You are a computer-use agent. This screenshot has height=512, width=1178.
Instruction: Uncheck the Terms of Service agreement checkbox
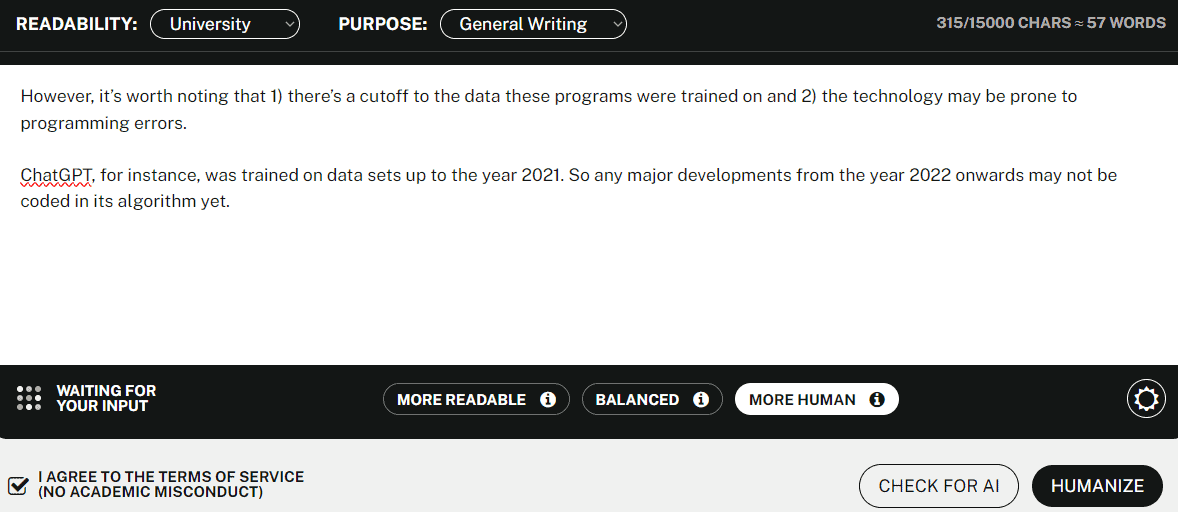pos(18,485)
